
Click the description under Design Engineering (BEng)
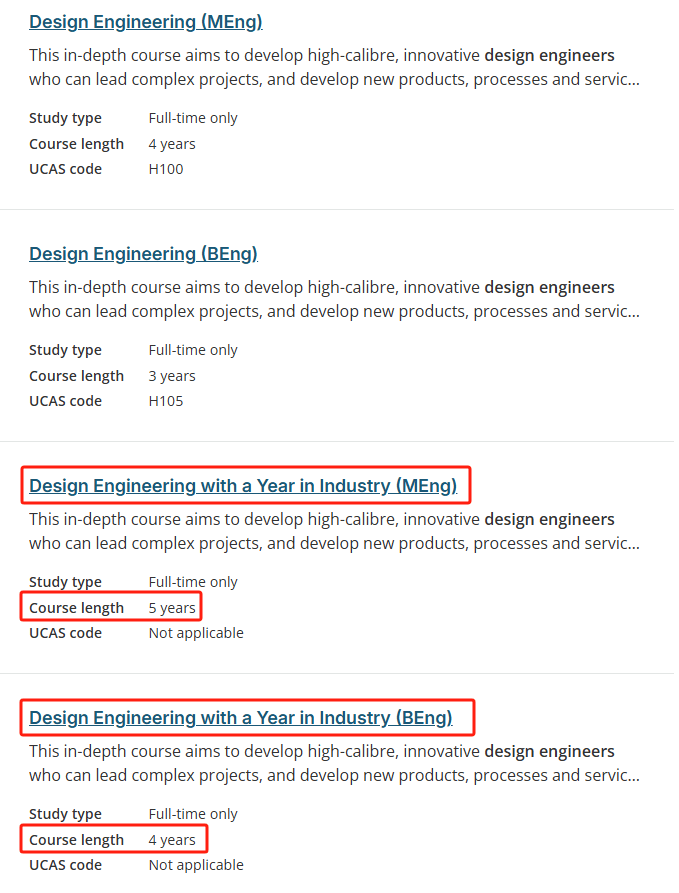[x=334, y=299]
